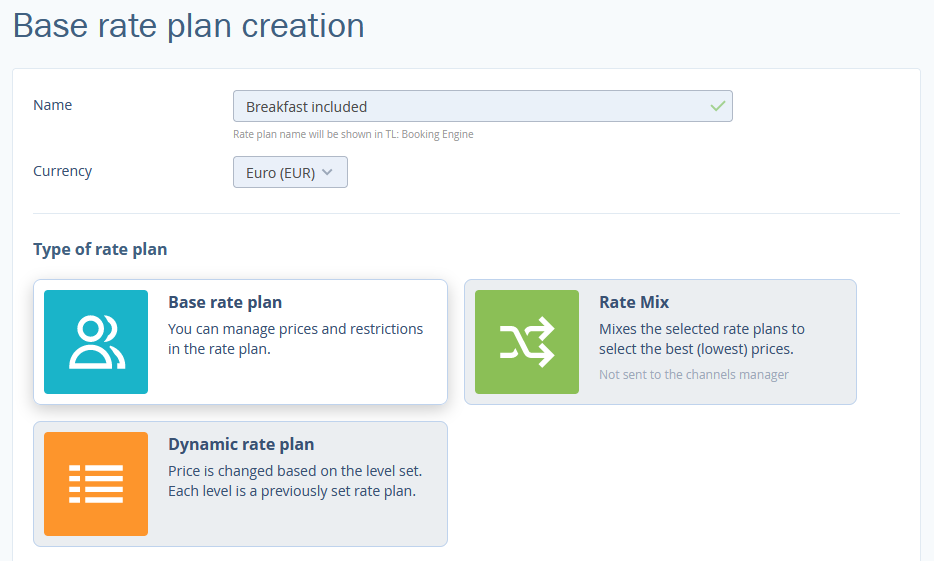Pick the Dynamic rate plan type card
934x561 pixels.
coord(240,484)
